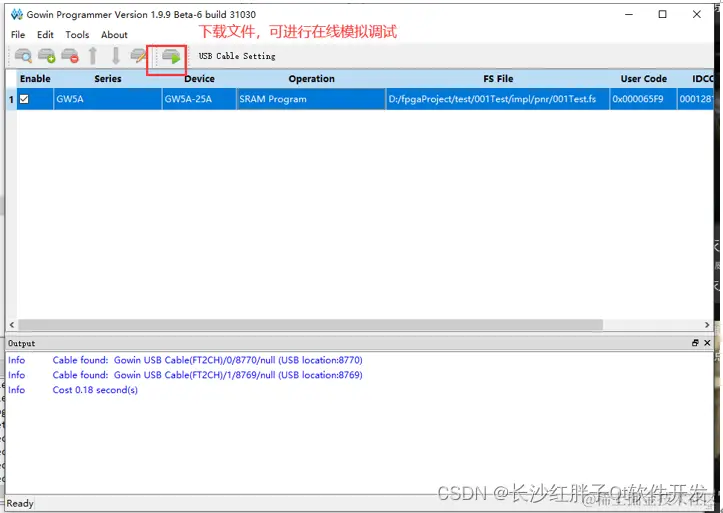Click the Enable column header

pos(35,79)
